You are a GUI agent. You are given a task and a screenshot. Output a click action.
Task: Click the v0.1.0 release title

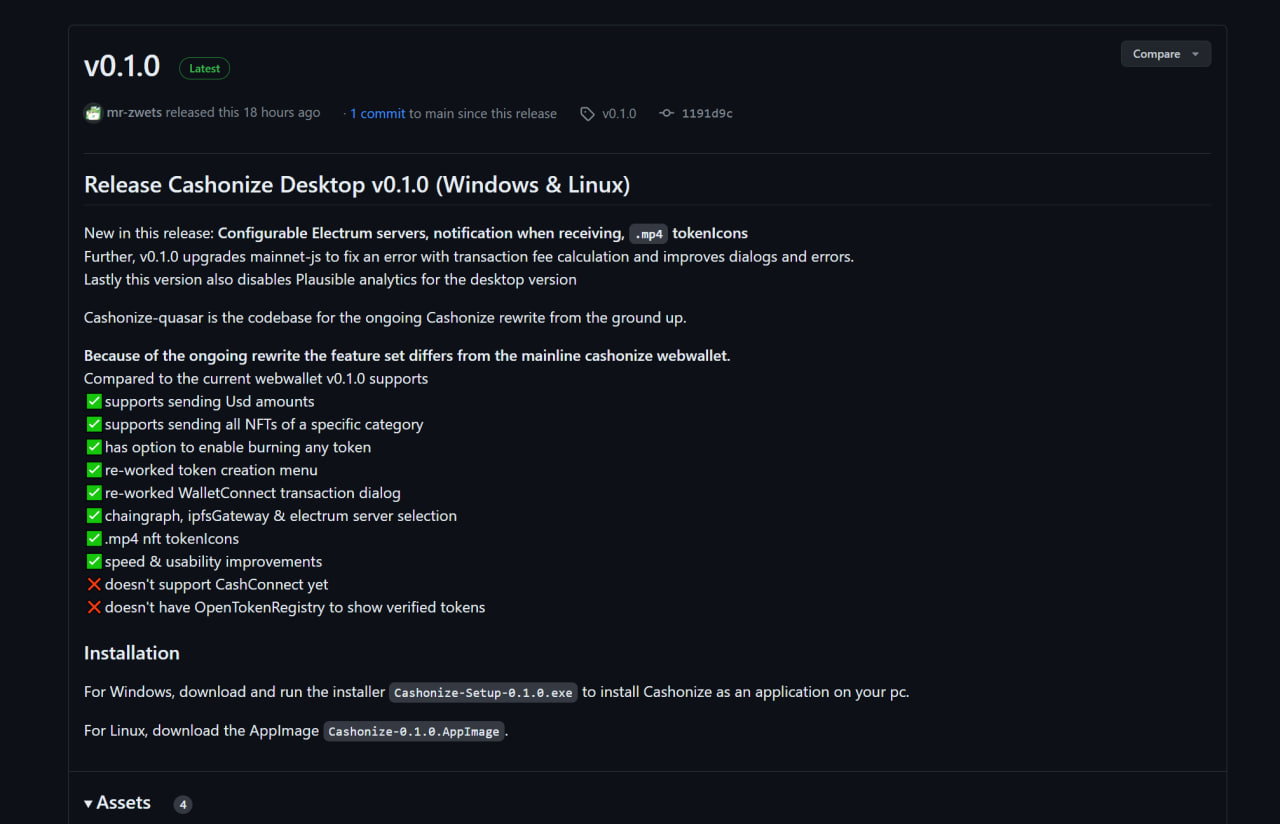click(122, 65)
